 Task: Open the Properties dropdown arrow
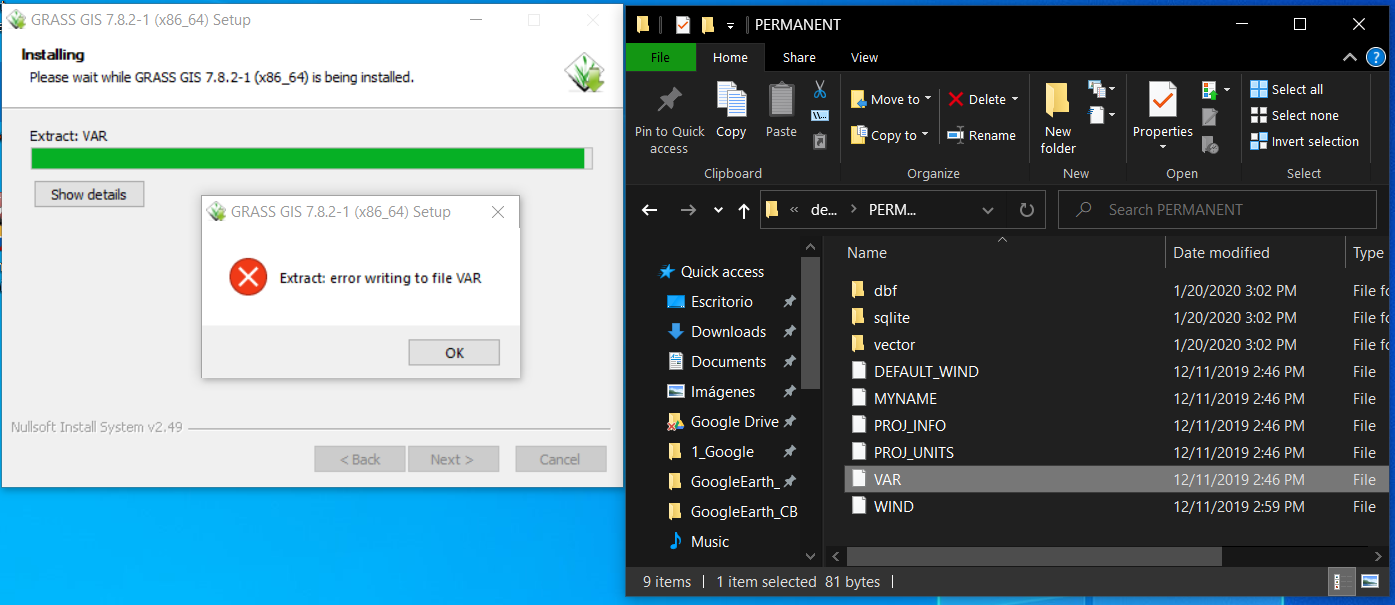point(1162,147)
